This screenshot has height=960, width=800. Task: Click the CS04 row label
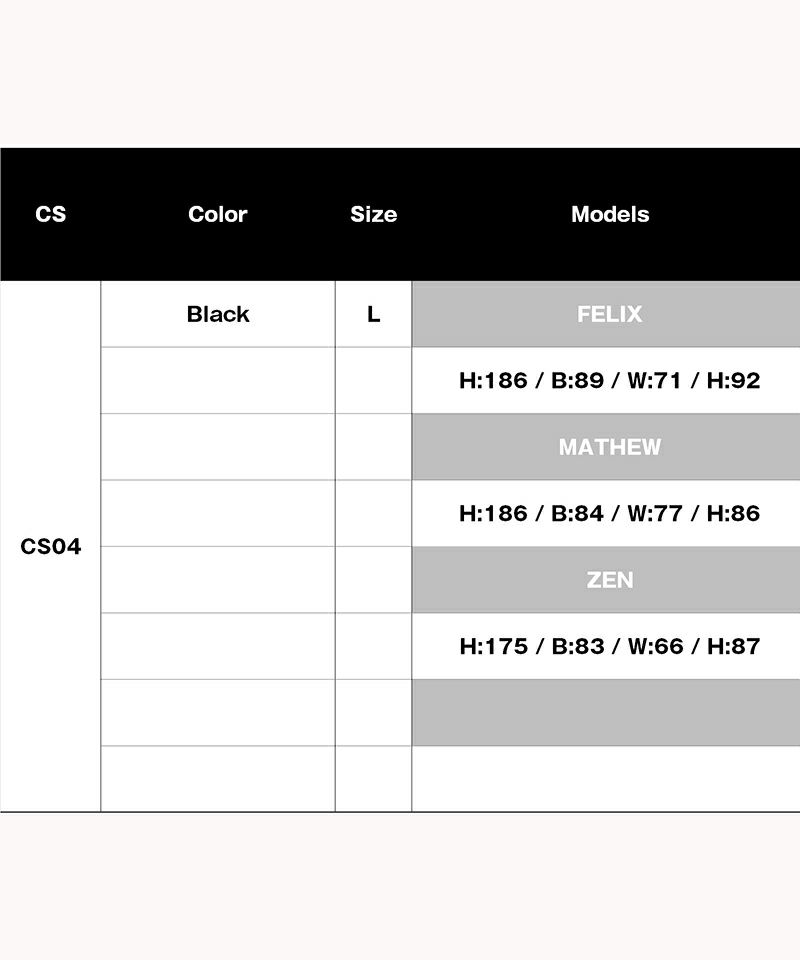coord(50,547)
